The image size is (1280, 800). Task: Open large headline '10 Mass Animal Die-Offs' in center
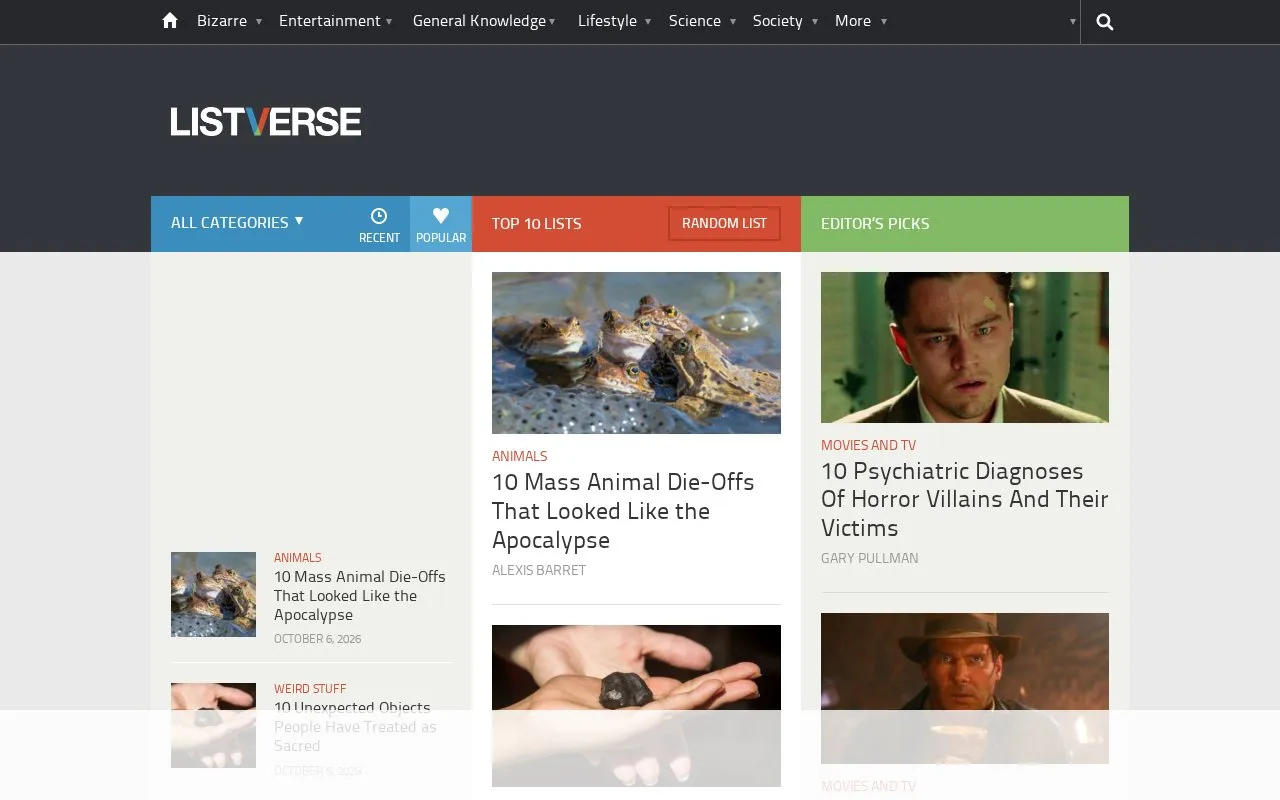coord(623,511)
